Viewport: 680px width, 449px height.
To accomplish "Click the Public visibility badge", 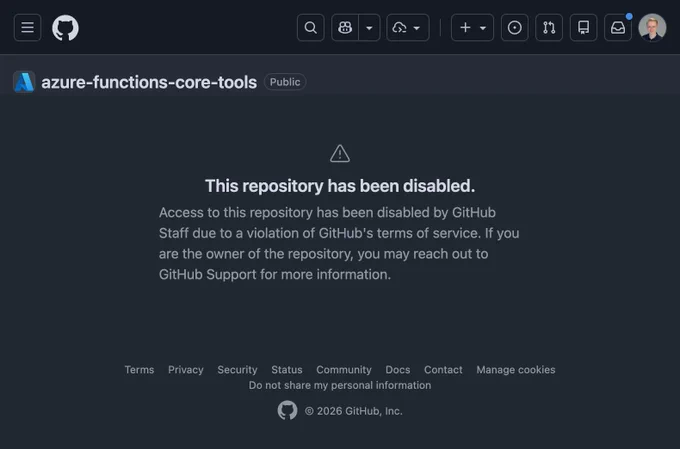I will pos(285,82).
